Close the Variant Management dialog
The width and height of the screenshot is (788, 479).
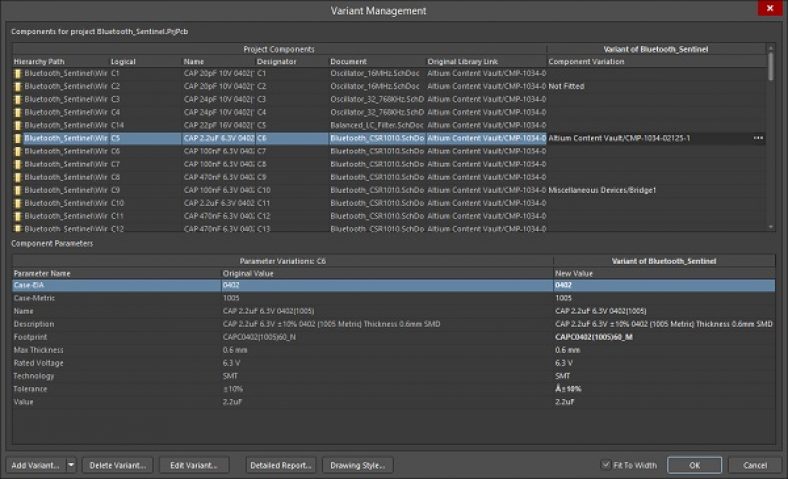pos(769,10)
